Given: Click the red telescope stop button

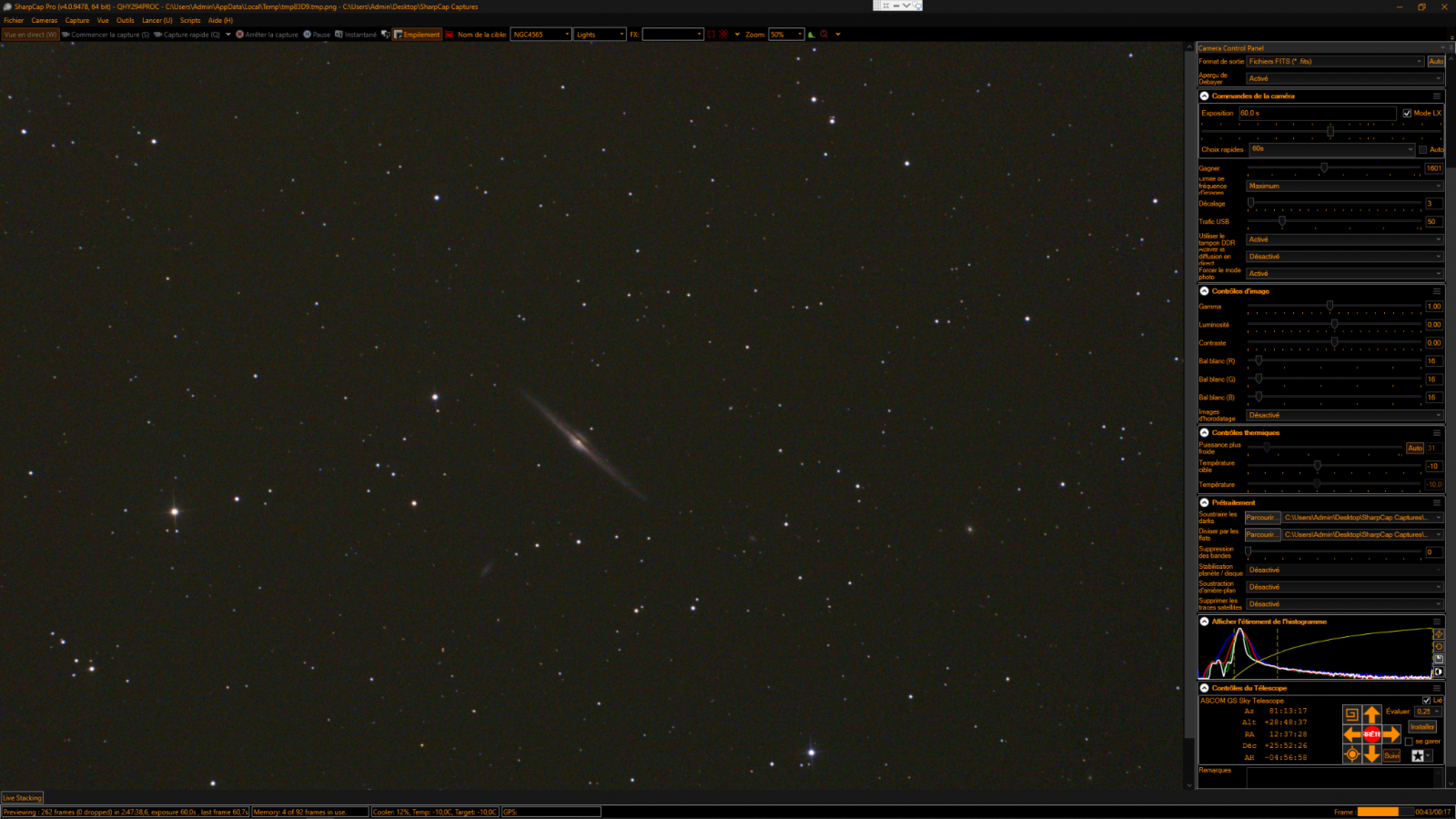Looking at the screenshot, I should (1371, 734).
